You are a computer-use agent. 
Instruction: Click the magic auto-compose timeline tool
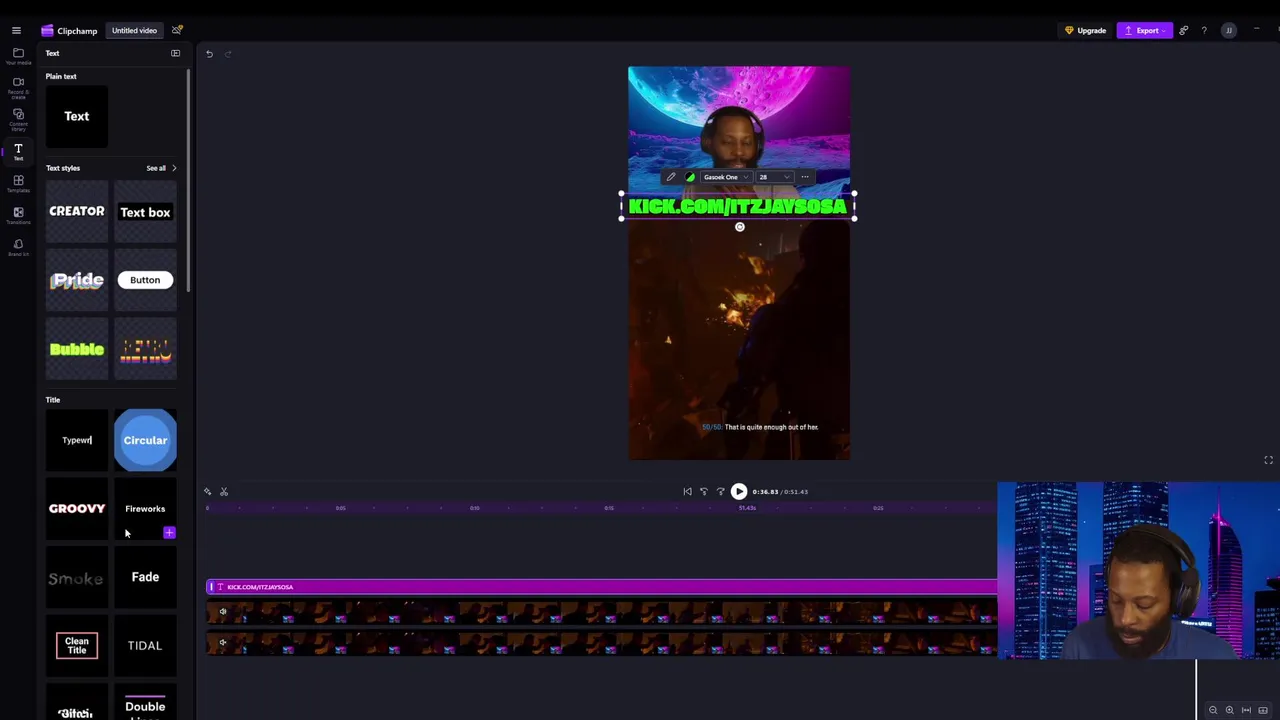pyautogui.click(x=207, y=492)
